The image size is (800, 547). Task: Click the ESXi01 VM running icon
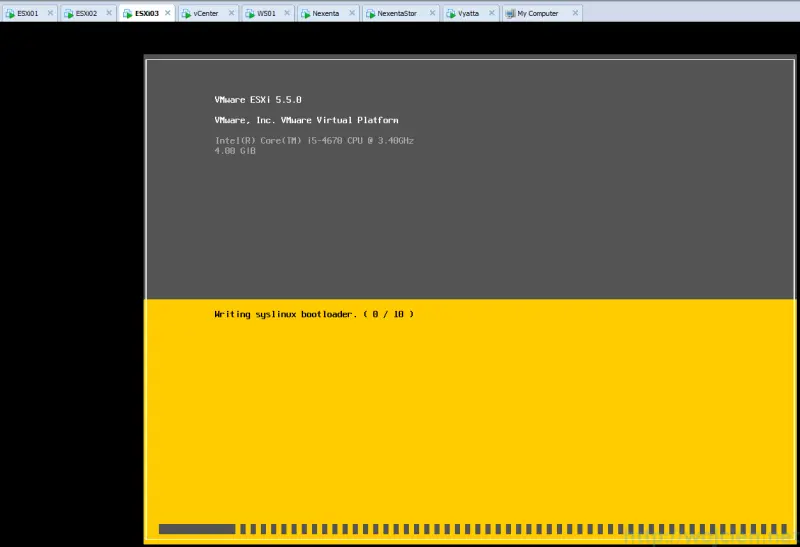[10, 14]
